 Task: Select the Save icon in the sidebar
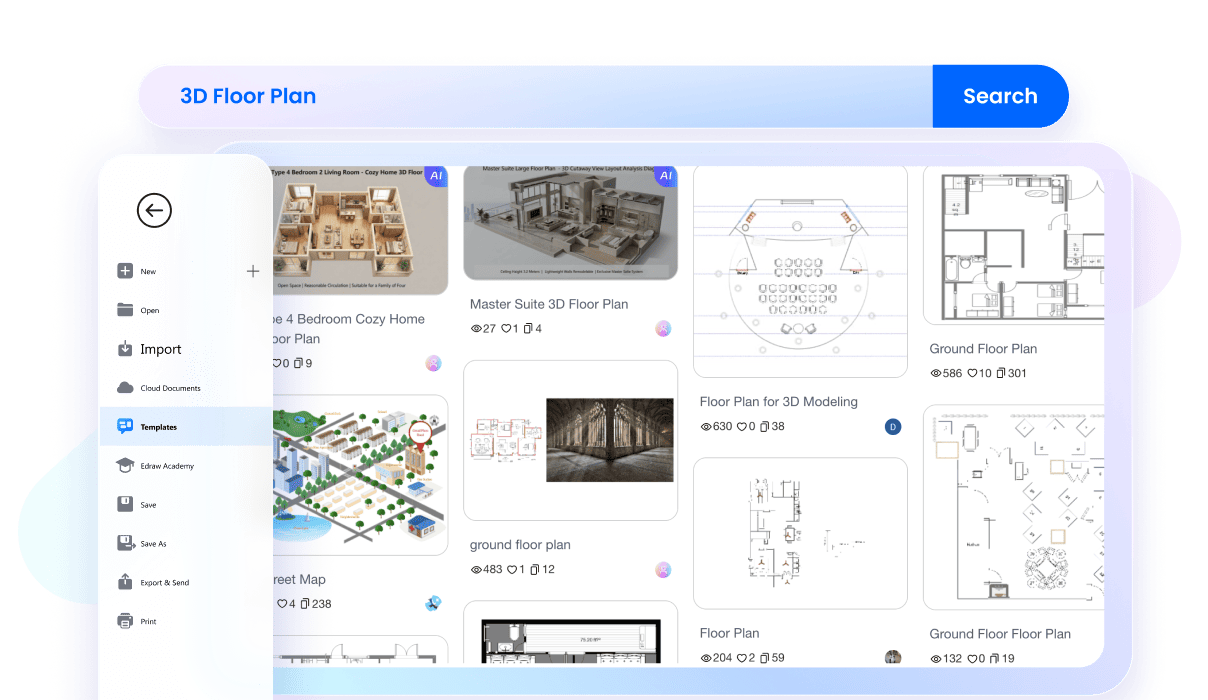(125, 504)
